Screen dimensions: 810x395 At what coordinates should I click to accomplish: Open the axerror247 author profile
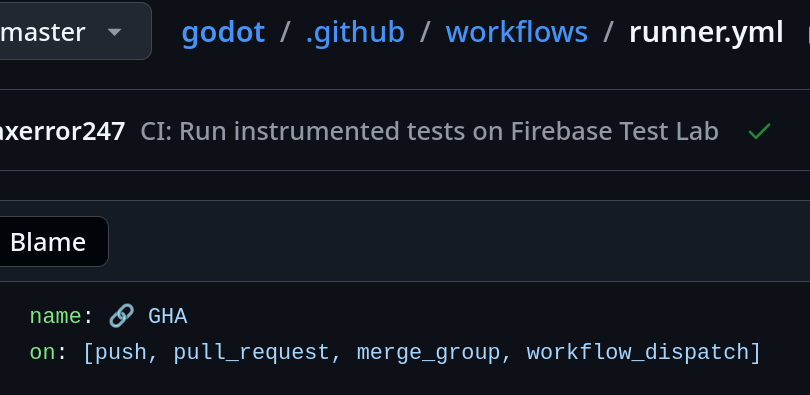pyautogui.click(x=62, y=131)
